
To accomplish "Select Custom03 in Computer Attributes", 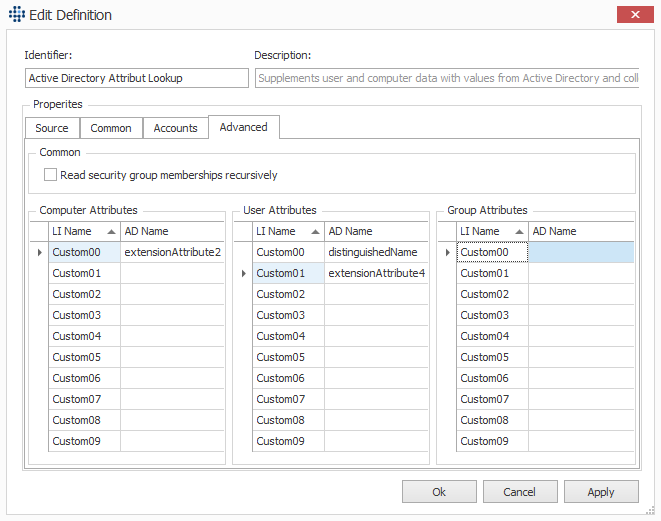I will click(84, 315).
